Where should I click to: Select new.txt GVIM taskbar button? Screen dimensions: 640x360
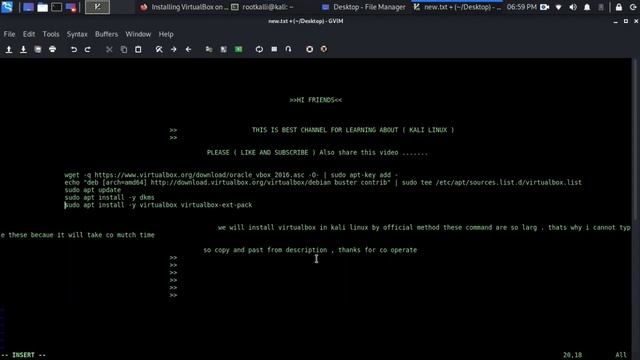[457, 7]
